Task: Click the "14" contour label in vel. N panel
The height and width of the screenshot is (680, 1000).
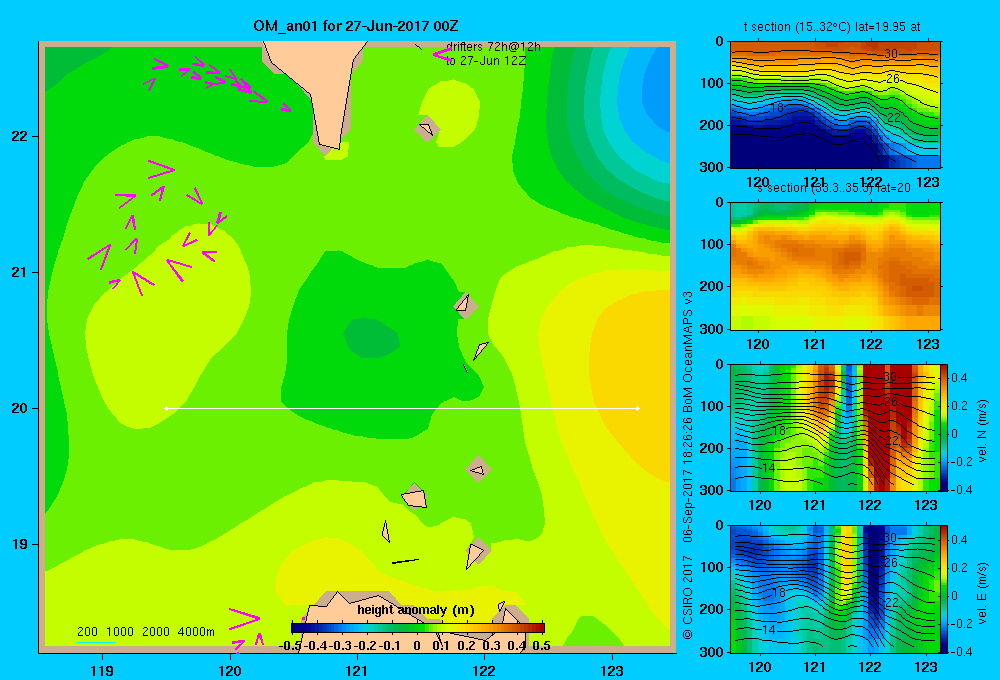Action: (769, 468)
